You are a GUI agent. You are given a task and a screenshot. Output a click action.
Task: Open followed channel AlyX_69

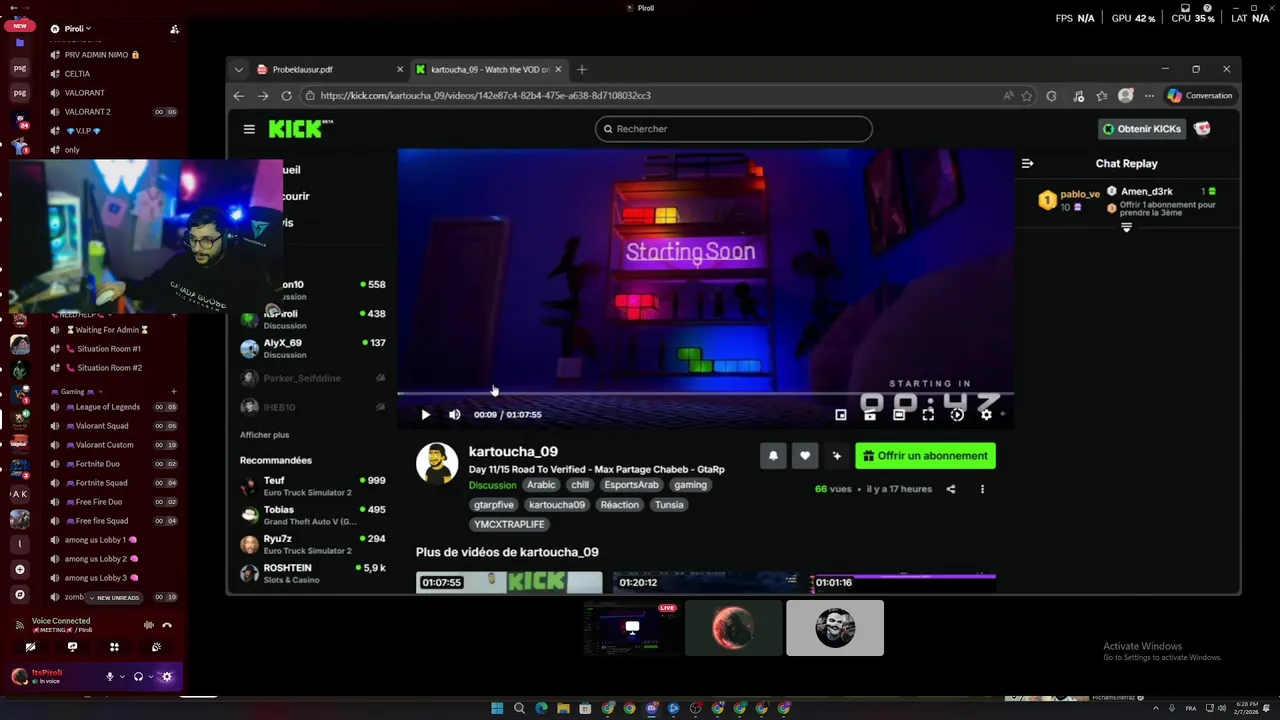[x=312, y=348]
